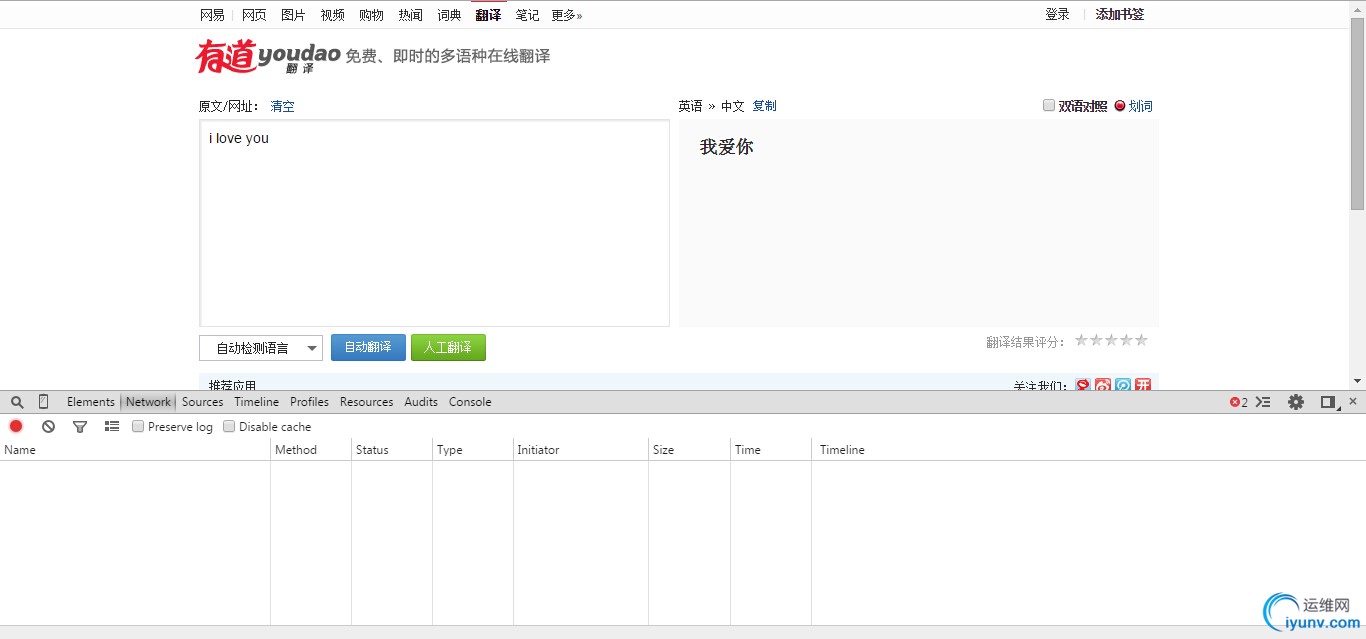1366x639 pixels.
Task: Open the network filter funnel icon
Action: click(x=80, y=427)
